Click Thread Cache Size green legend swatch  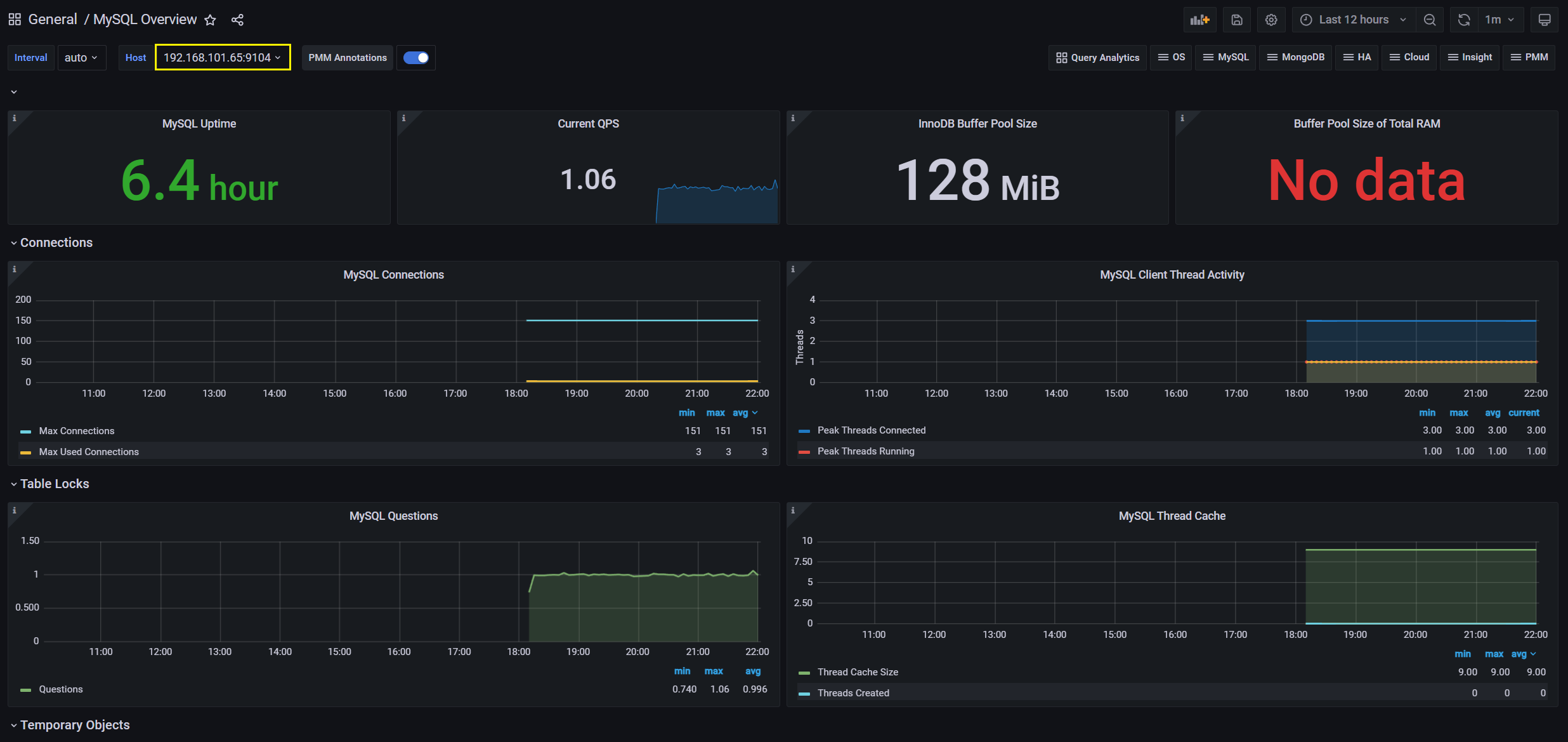click(804, 673)
